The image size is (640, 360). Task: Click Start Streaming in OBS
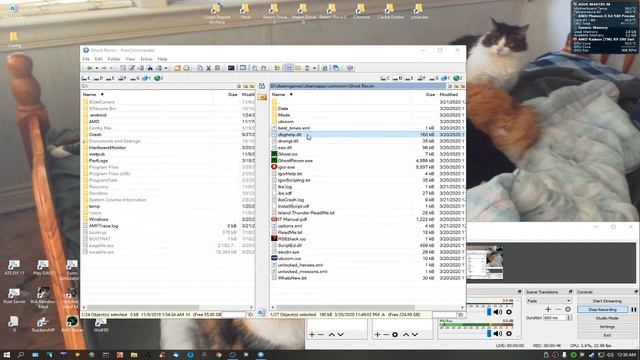point(607,301)
